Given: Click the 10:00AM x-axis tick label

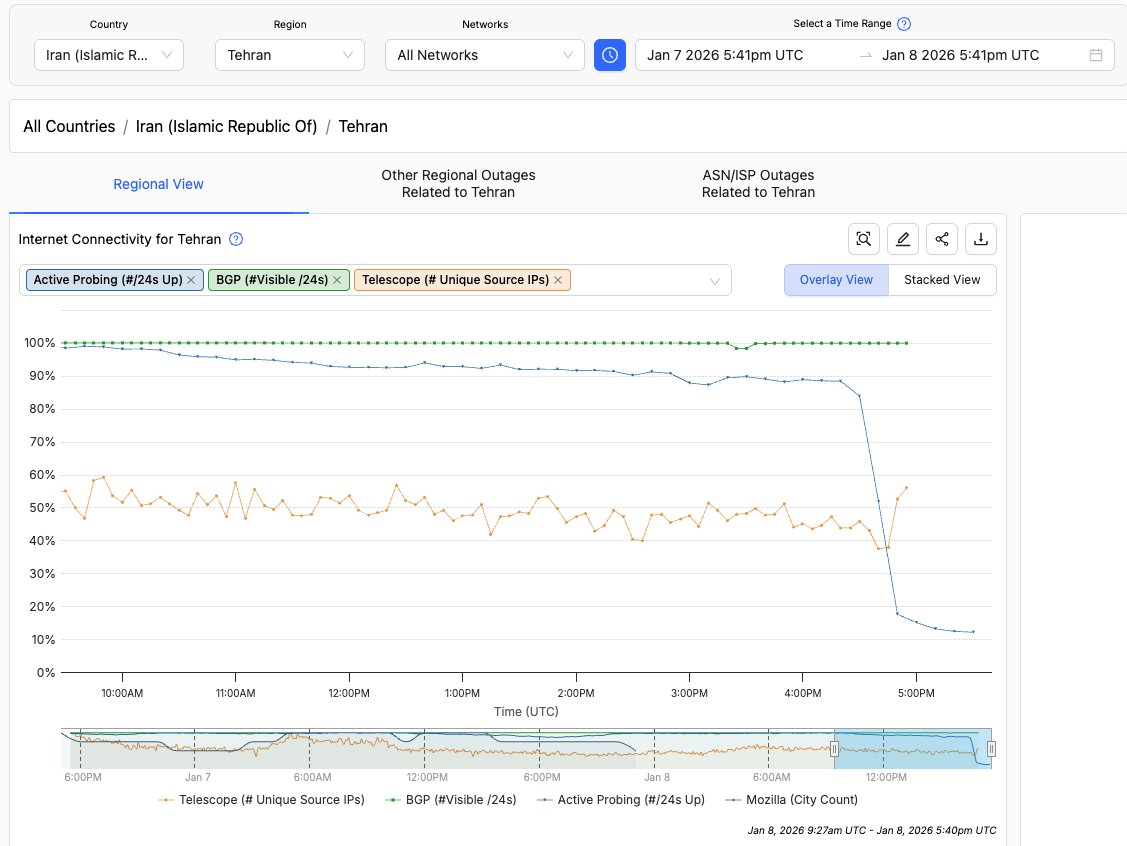Looking at the screenshot, I should pos(122,694).
